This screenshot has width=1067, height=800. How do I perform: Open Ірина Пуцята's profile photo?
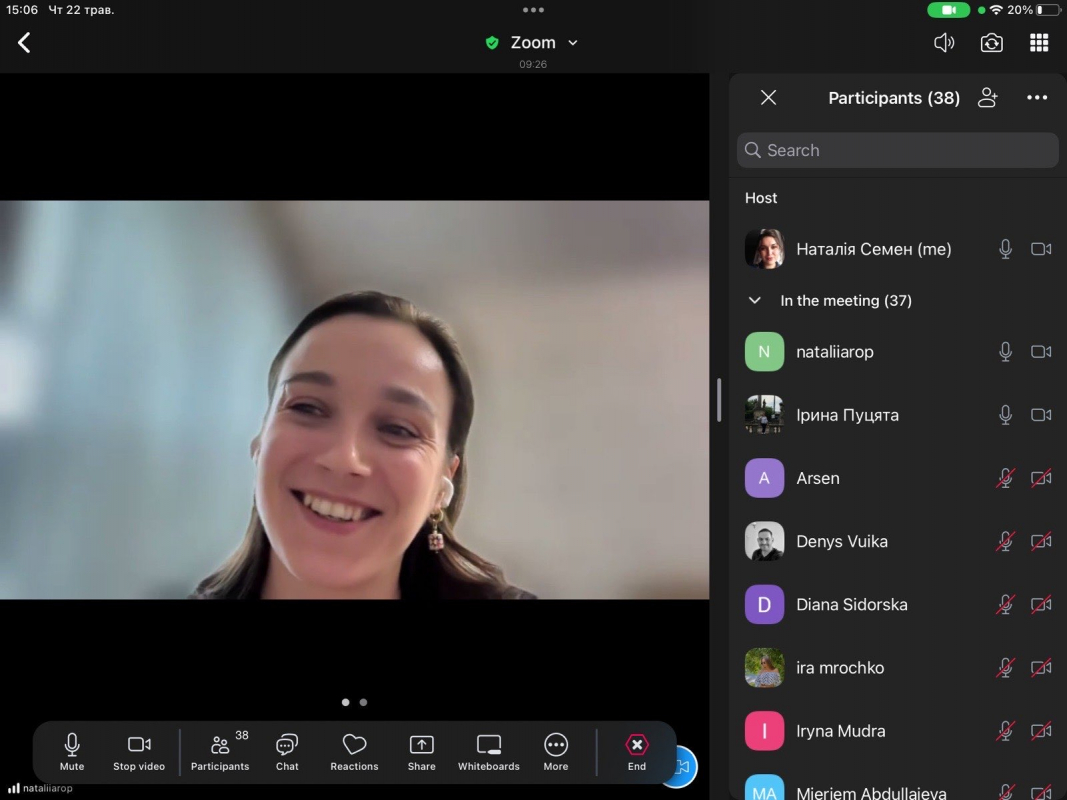coord(764,415)
